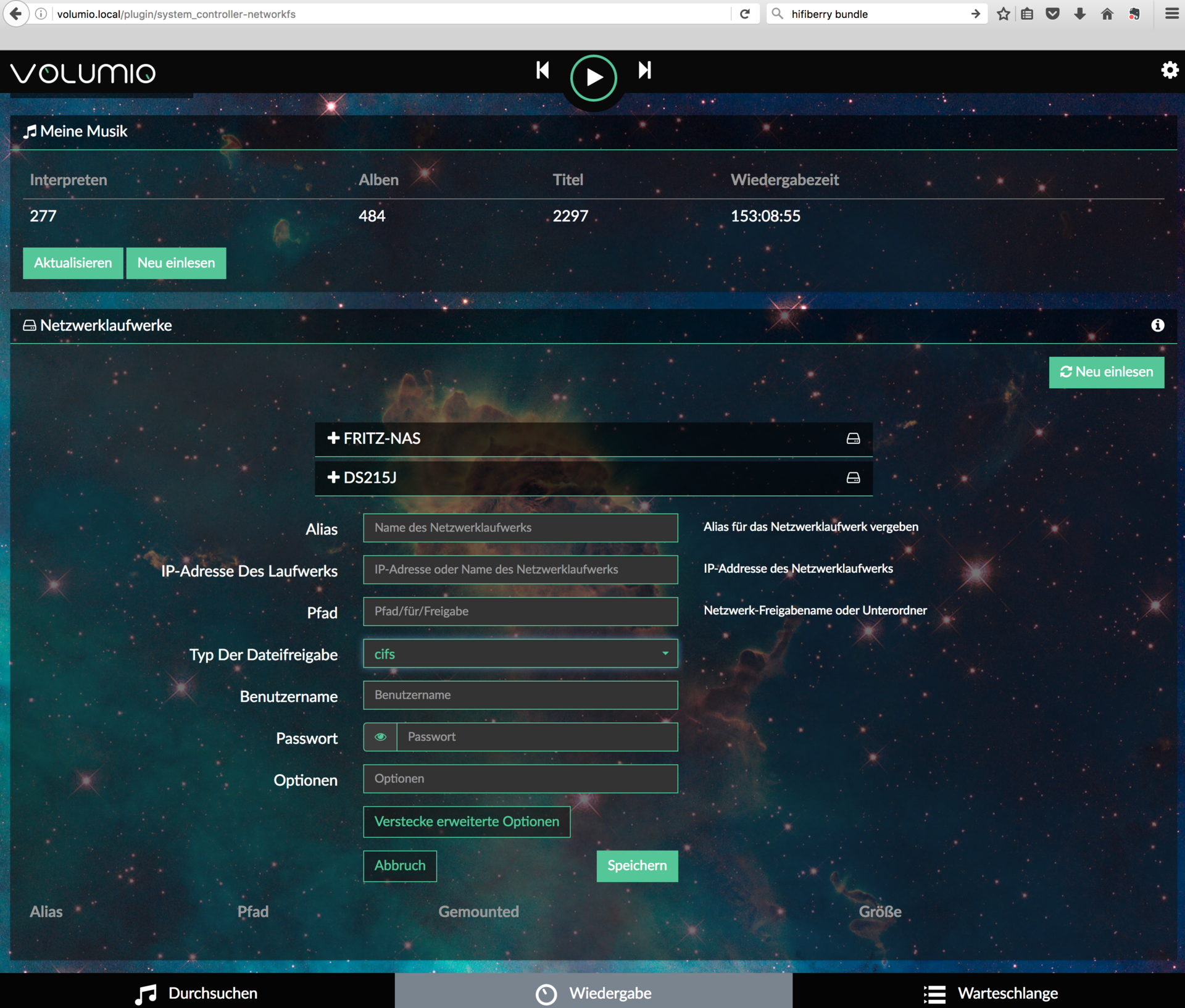Go to browser home page icon
The image size is (1185, 1008).
1107,14
